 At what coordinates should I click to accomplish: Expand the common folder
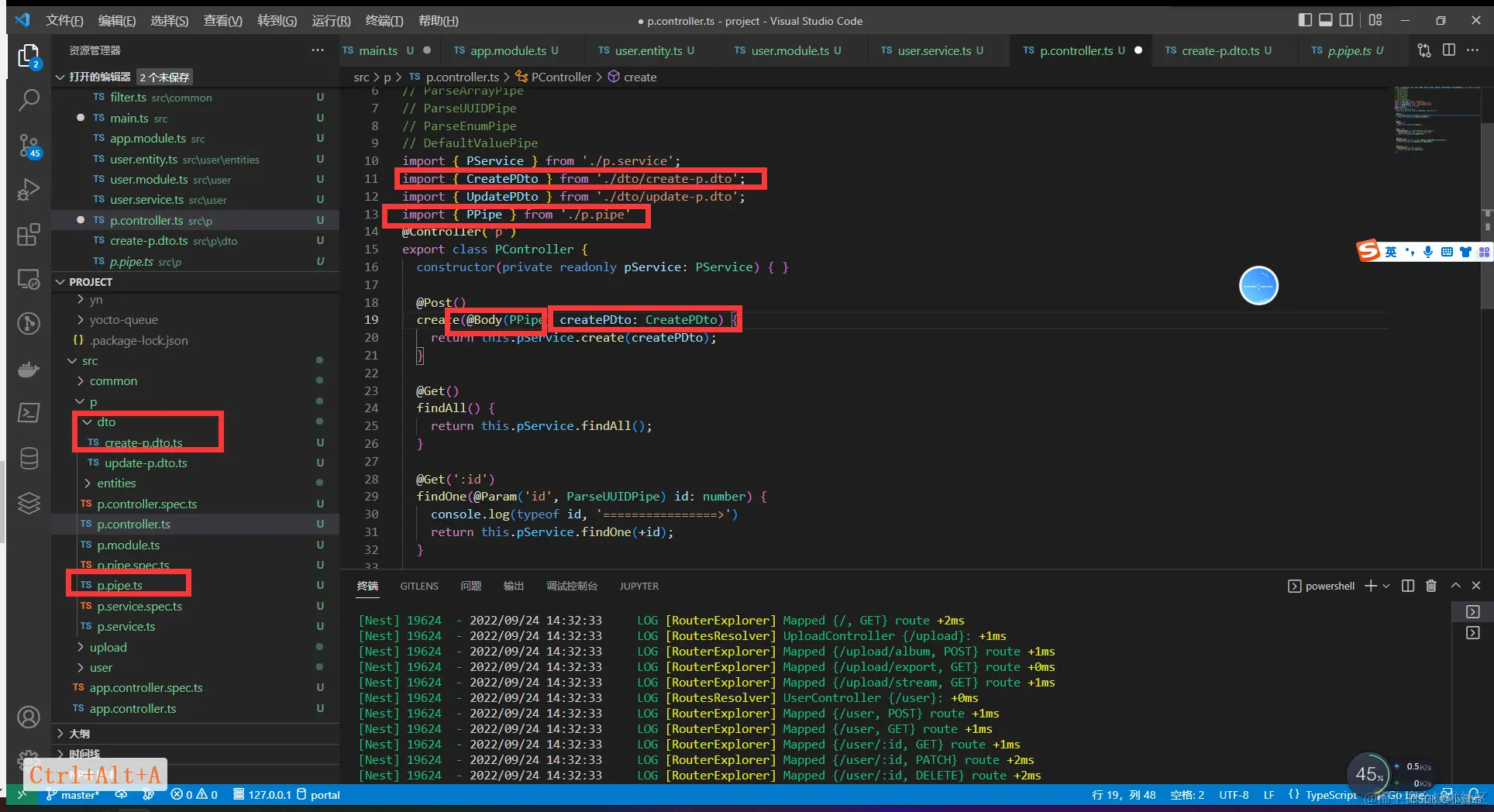(81, 381)
